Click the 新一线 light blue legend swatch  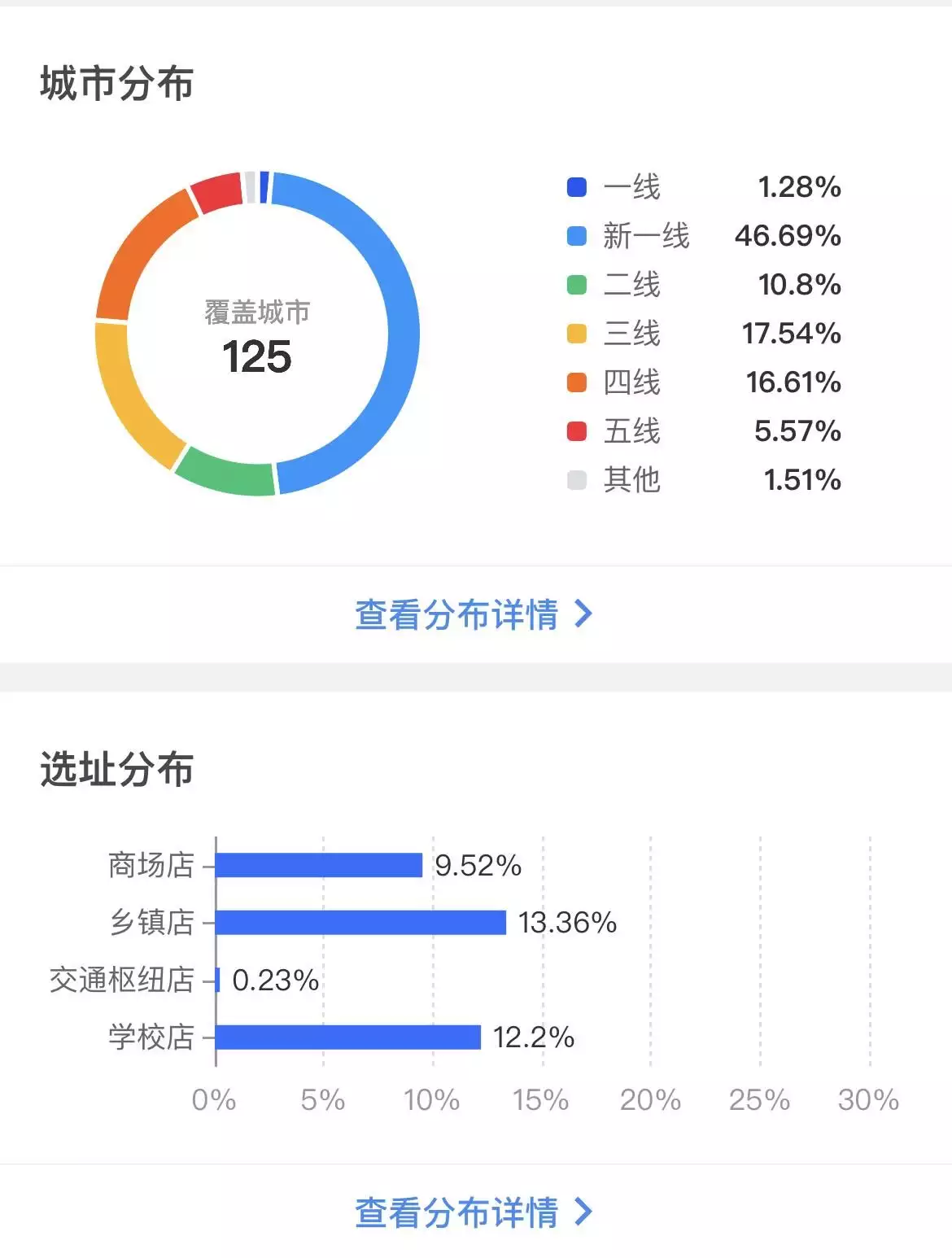click(x=576, y=236)
